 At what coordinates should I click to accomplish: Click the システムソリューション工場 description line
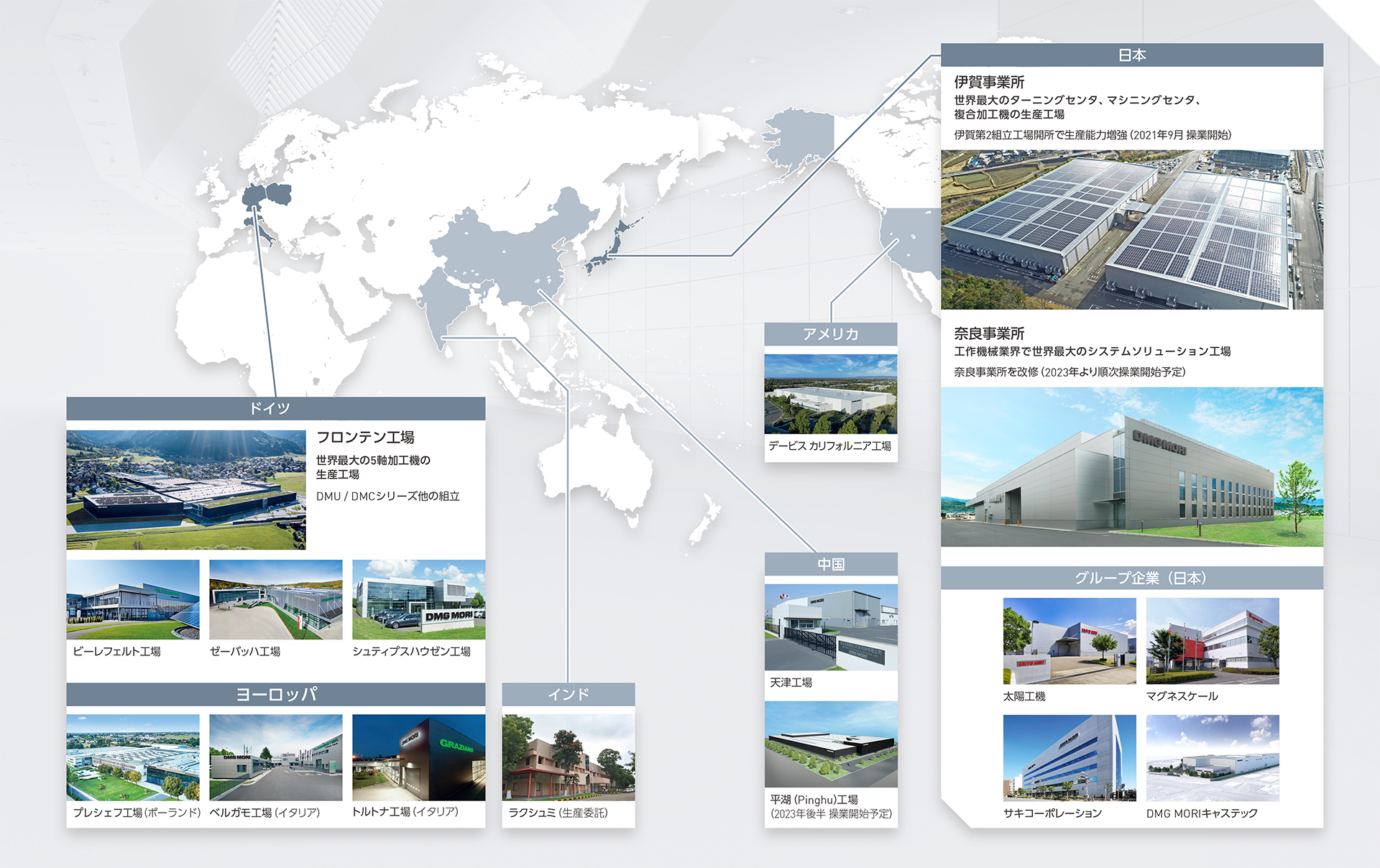point(1092,351)
